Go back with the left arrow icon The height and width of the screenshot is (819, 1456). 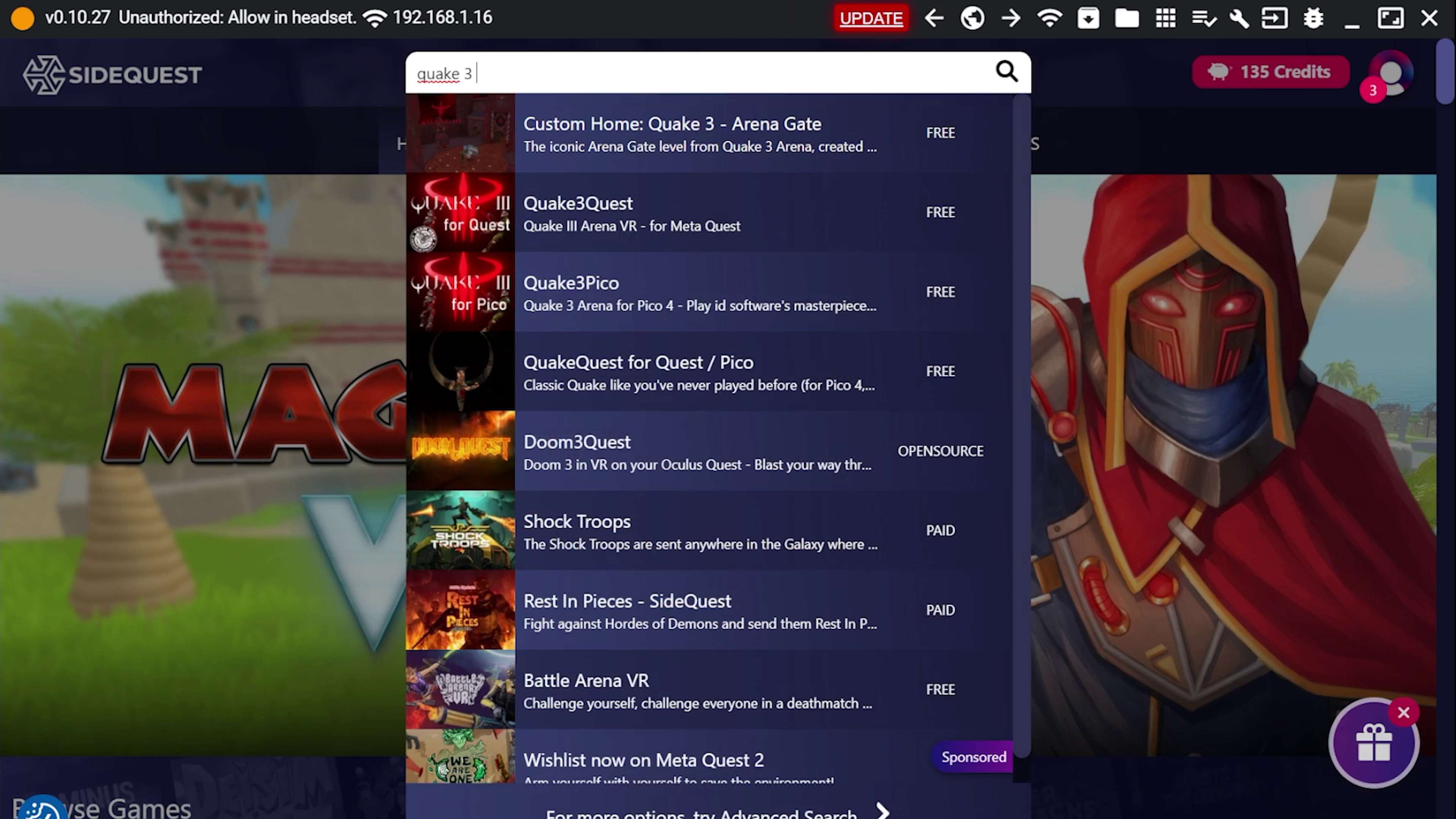[x=934, y=18]
